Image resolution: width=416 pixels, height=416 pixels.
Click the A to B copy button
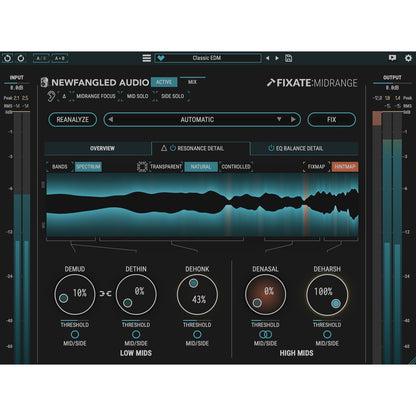pos(60,58)
